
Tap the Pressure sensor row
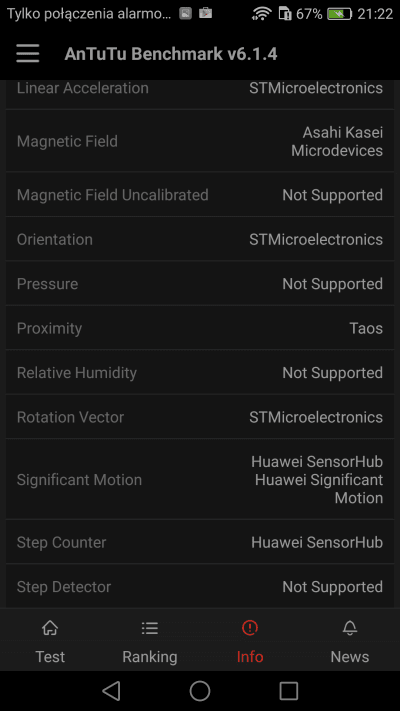(200, 283)
